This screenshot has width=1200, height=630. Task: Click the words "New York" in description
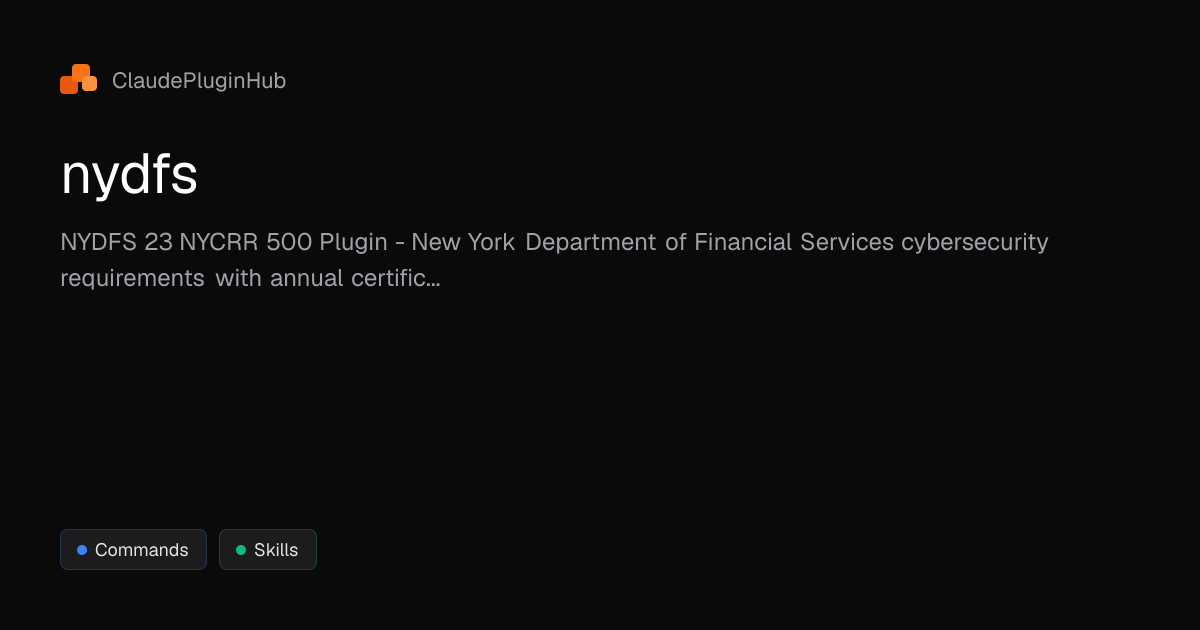click(x=463, y=242)
